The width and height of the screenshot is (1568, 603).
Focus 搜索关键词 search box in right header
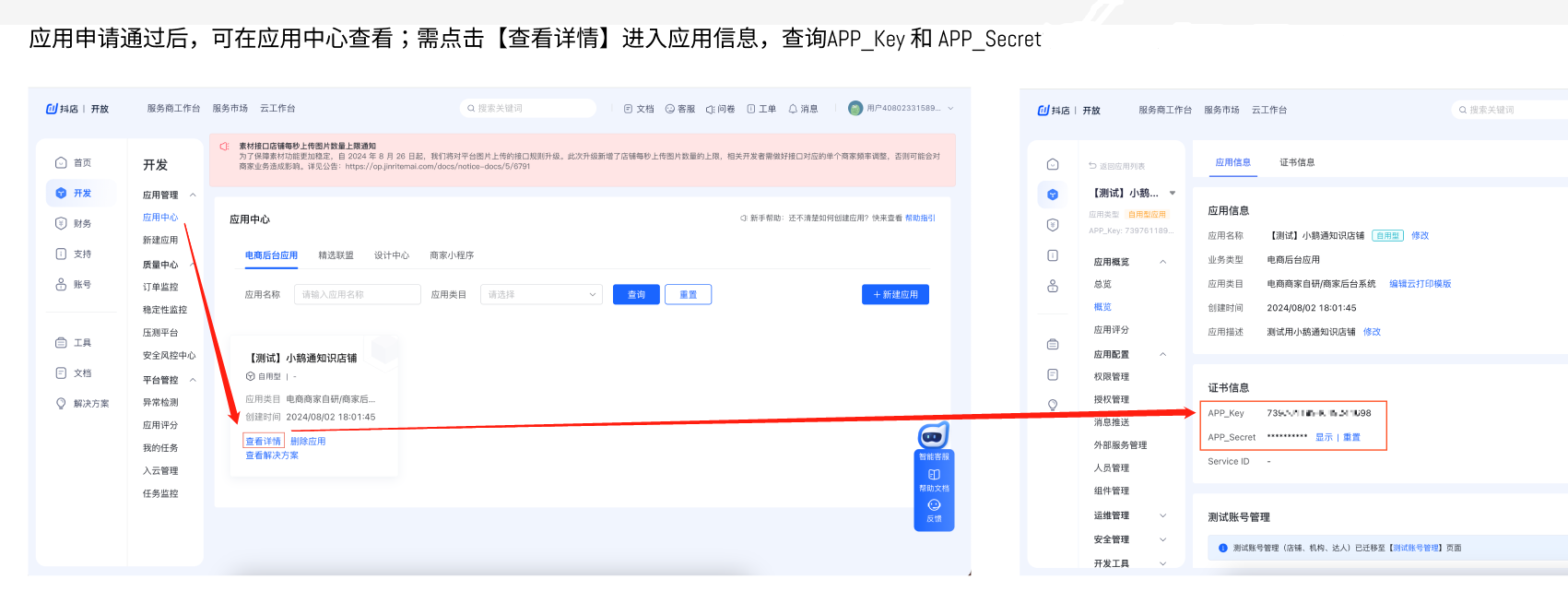click(1510, 110)
